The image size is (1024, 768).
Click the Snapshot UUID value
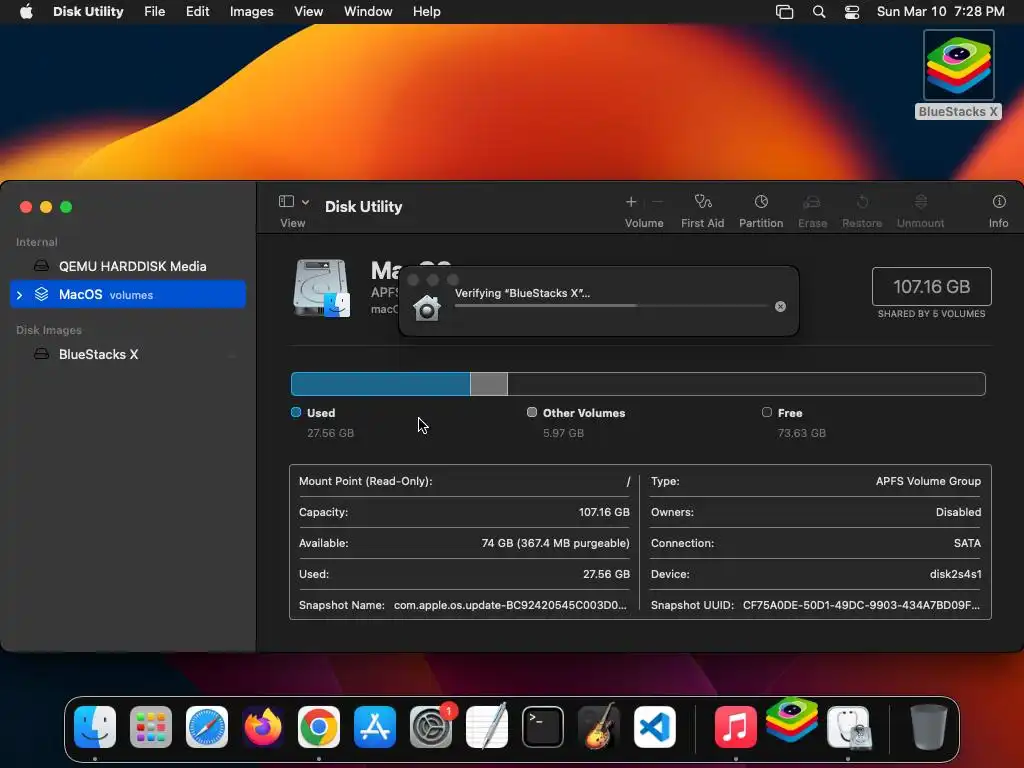tap(861, 605)
